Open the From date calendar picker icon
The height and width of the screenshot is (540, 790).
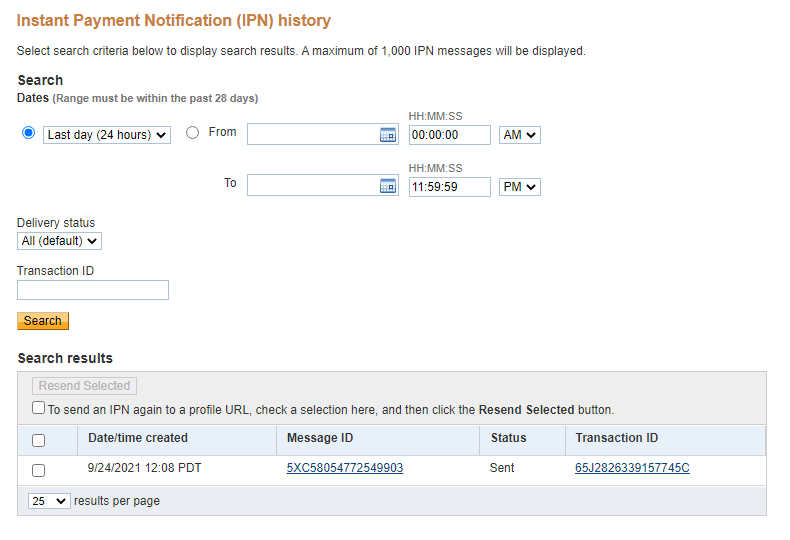[388, 135]
